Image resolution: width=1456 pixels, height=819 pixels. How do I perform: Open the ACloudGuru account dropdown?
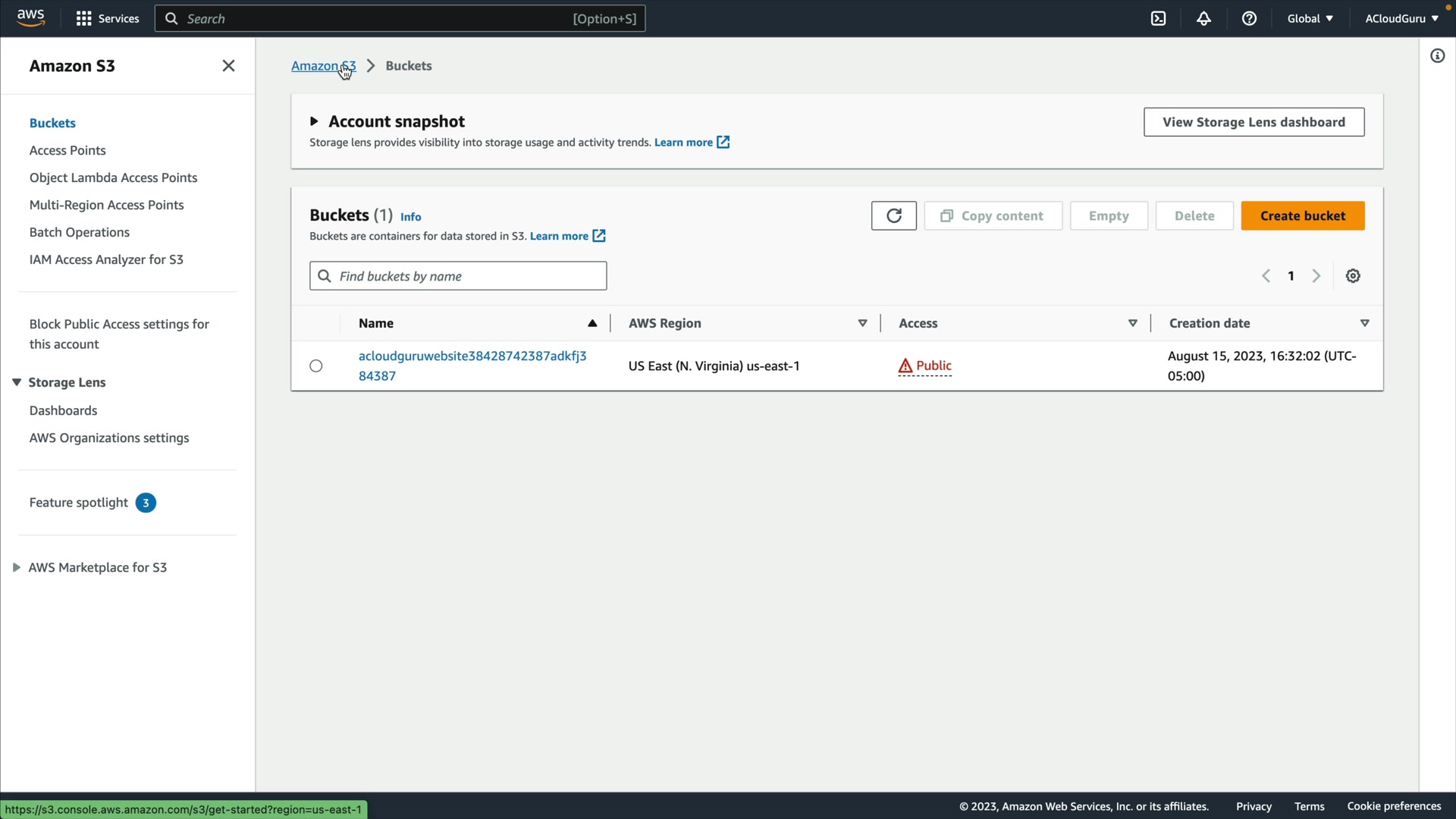click(1401, 18)
